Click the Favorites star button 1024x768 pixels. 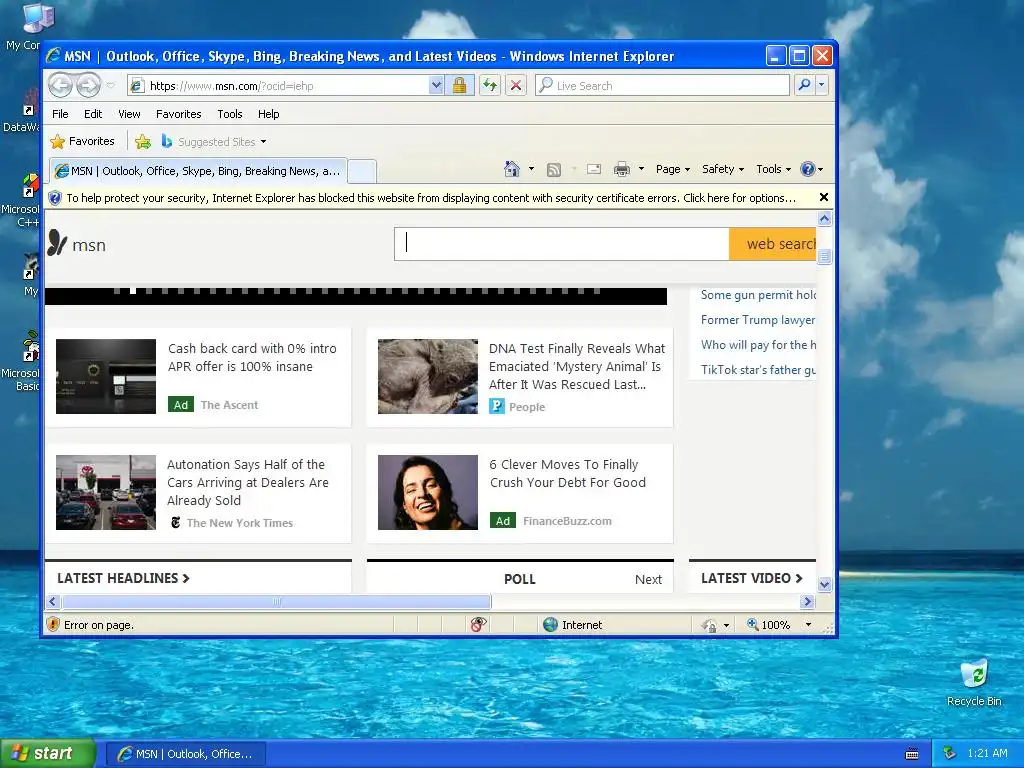click(x=82, y=141)
